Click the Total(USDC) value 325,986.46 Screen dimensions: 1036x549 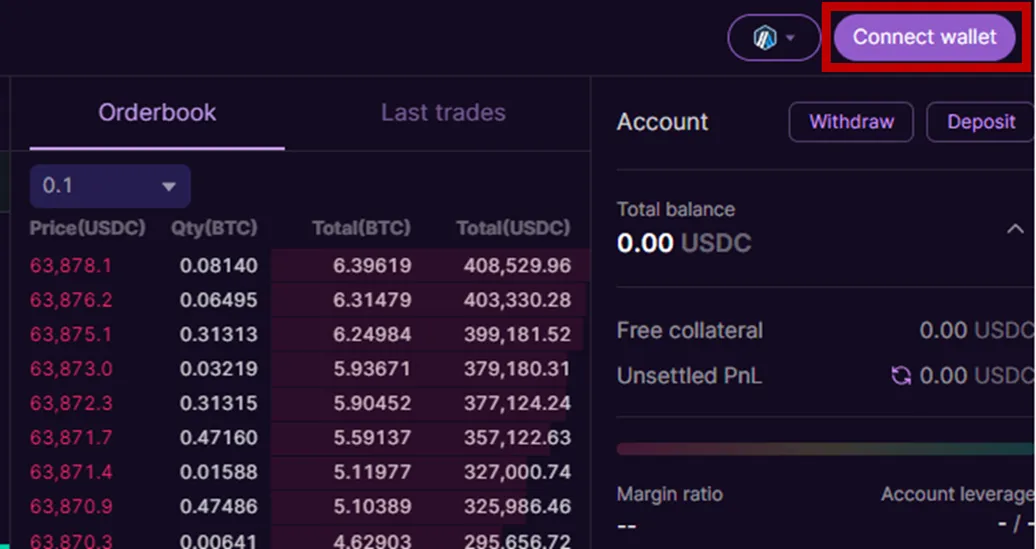pos(517,506)
